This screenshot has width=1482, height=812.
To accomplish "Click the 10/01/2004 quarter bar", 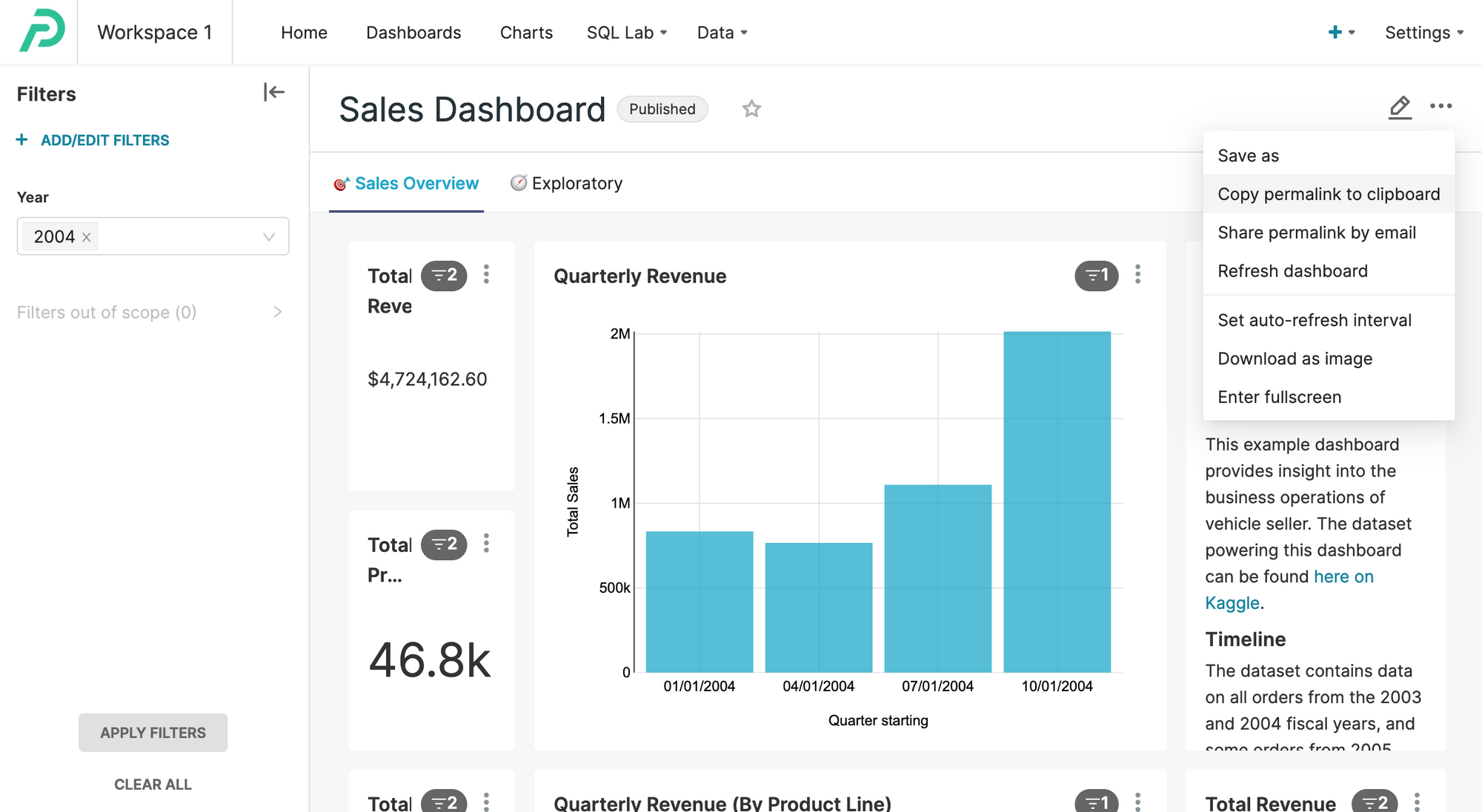I will [x=1057, y=502].
